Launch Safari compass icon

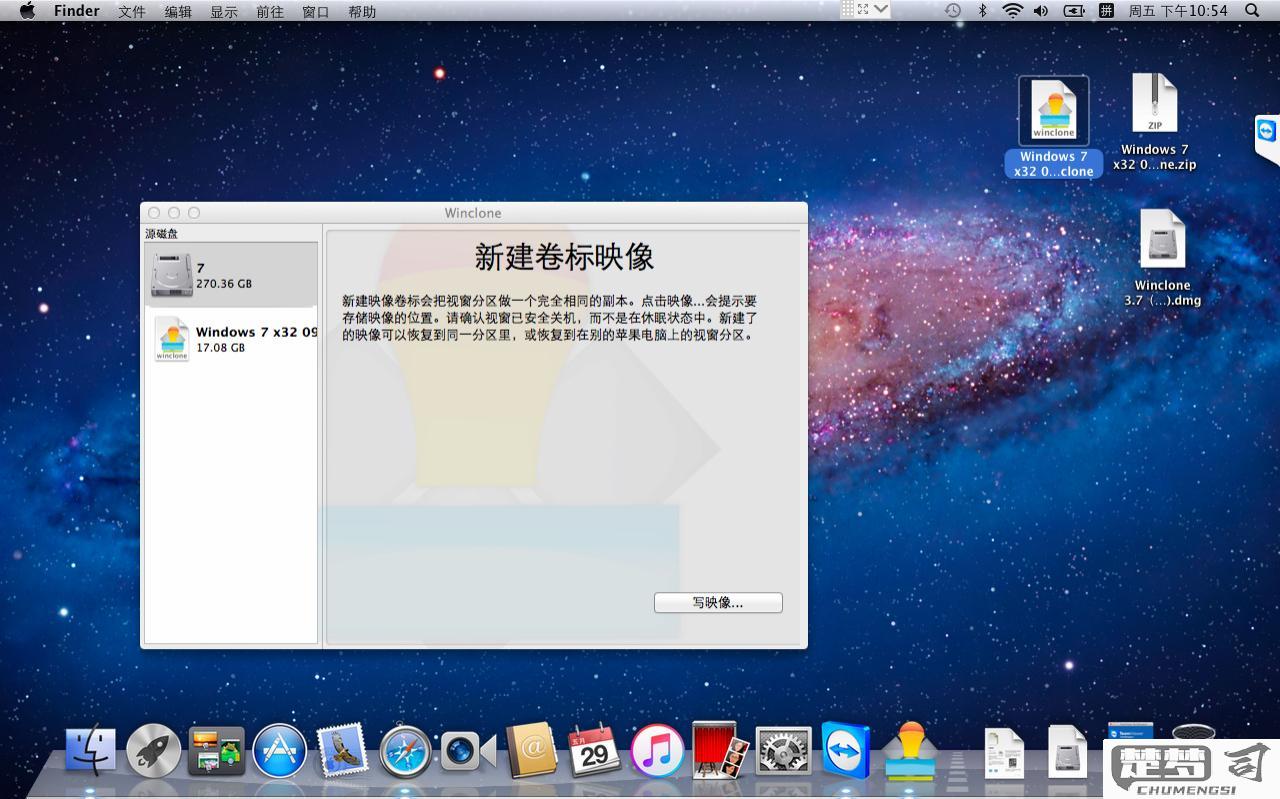pyautogui.click(x=406, y=751)
